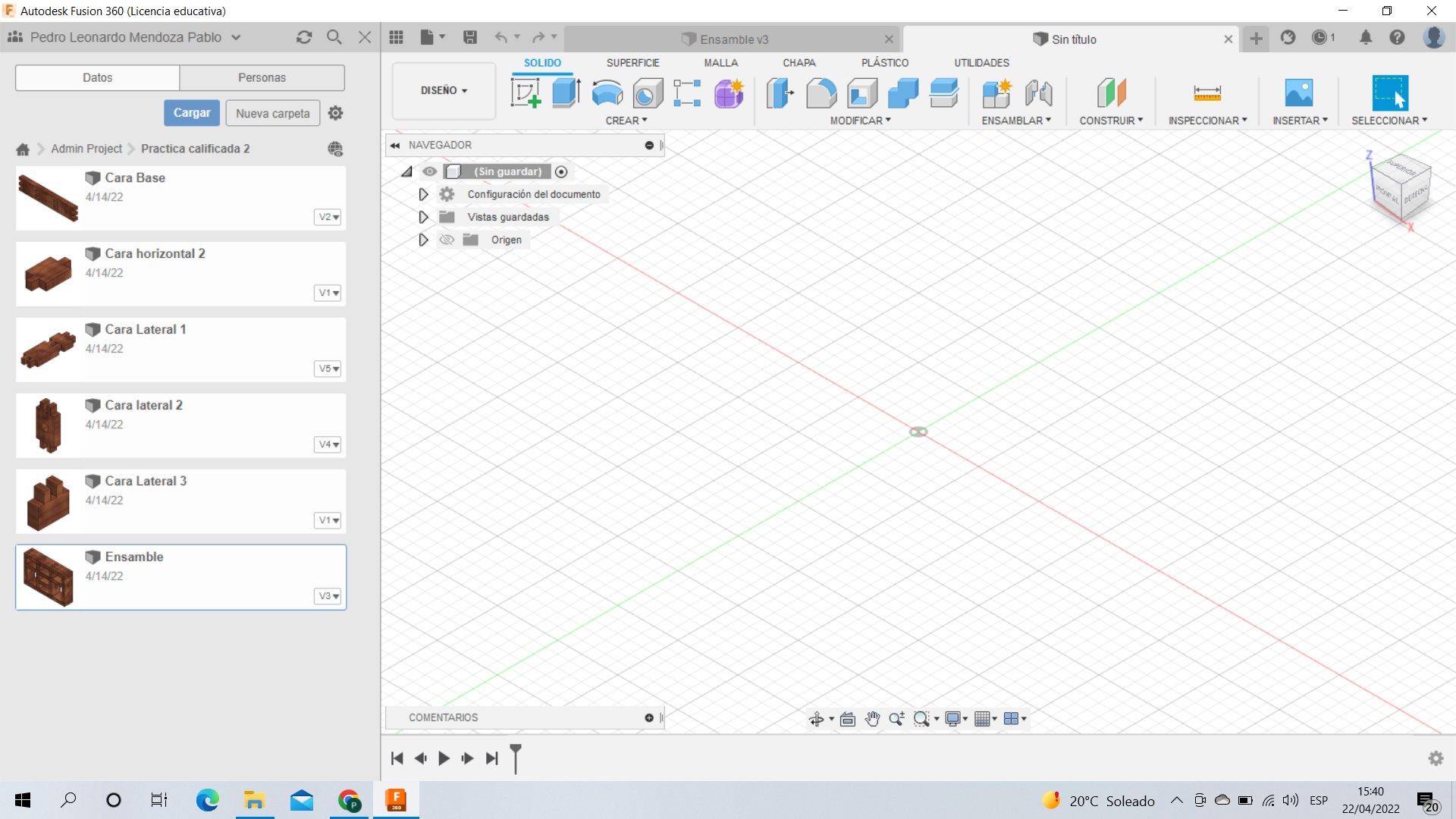The image size is (1456, 819).
Task: Show the hidden Origen folder
Action: 447,240
